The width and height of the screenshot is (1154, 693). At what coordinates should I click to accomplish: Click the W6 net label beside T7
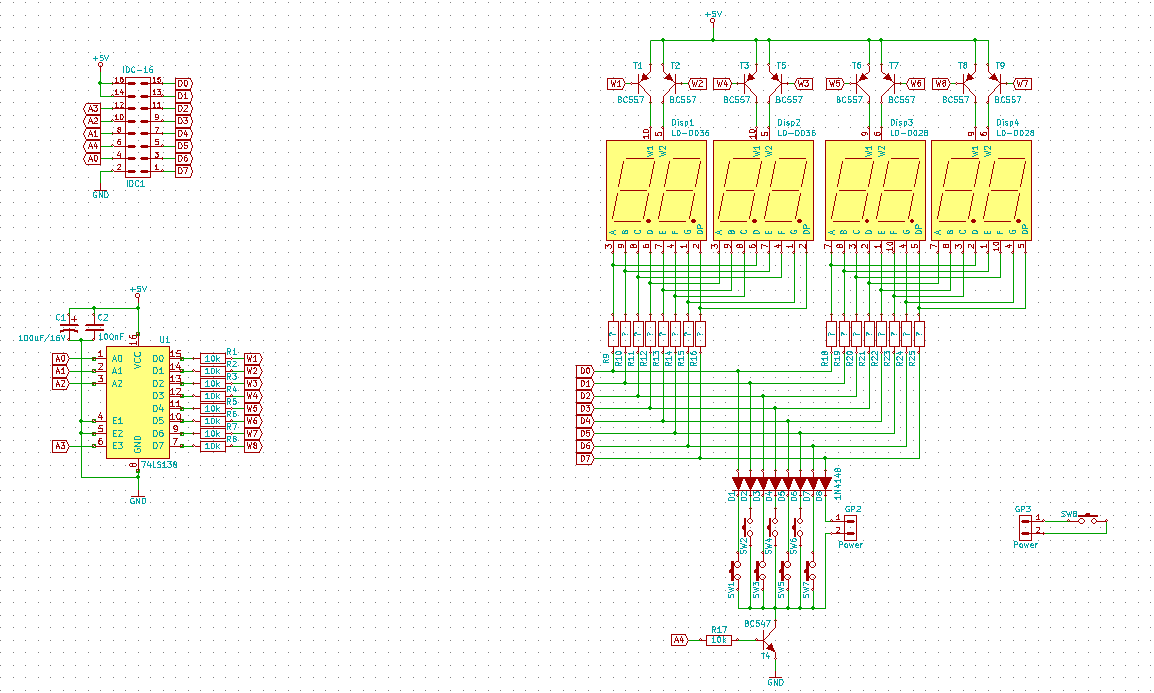click(x=916, y=84)
